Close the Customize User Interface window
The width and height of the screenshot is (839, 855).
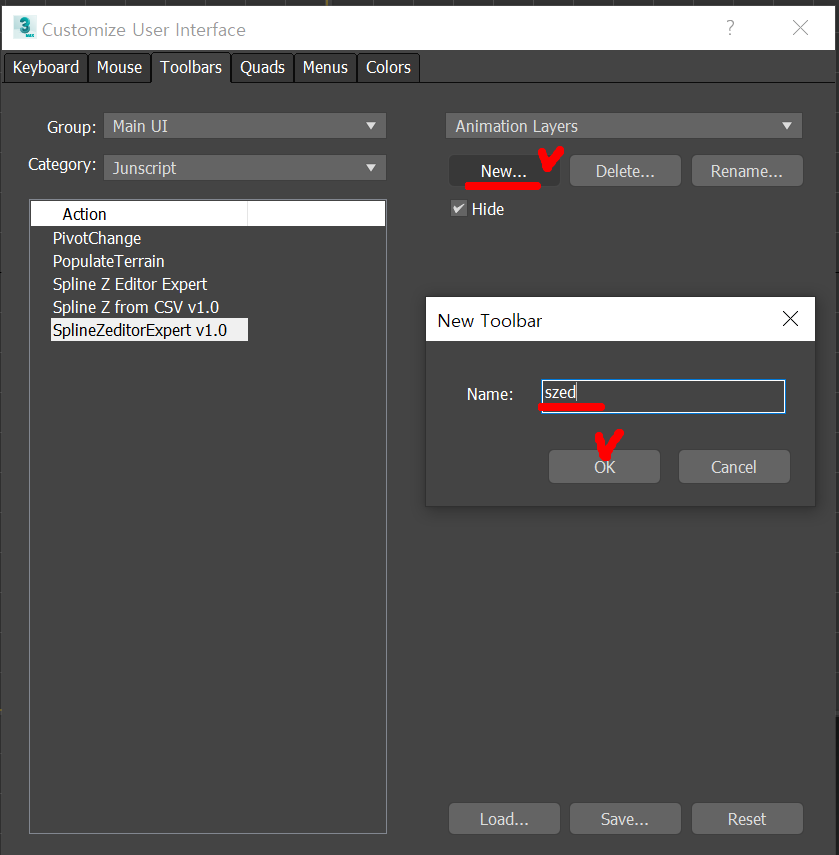800,27
